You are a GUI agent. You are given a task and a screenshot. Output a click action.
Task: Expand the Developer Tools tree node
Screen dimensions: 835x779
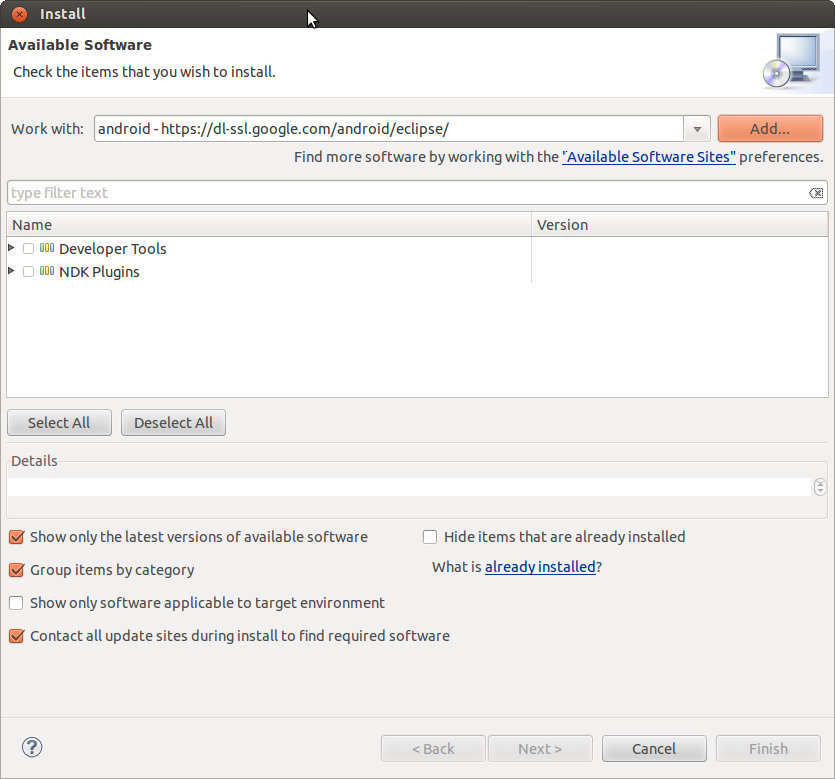[12, 247]
